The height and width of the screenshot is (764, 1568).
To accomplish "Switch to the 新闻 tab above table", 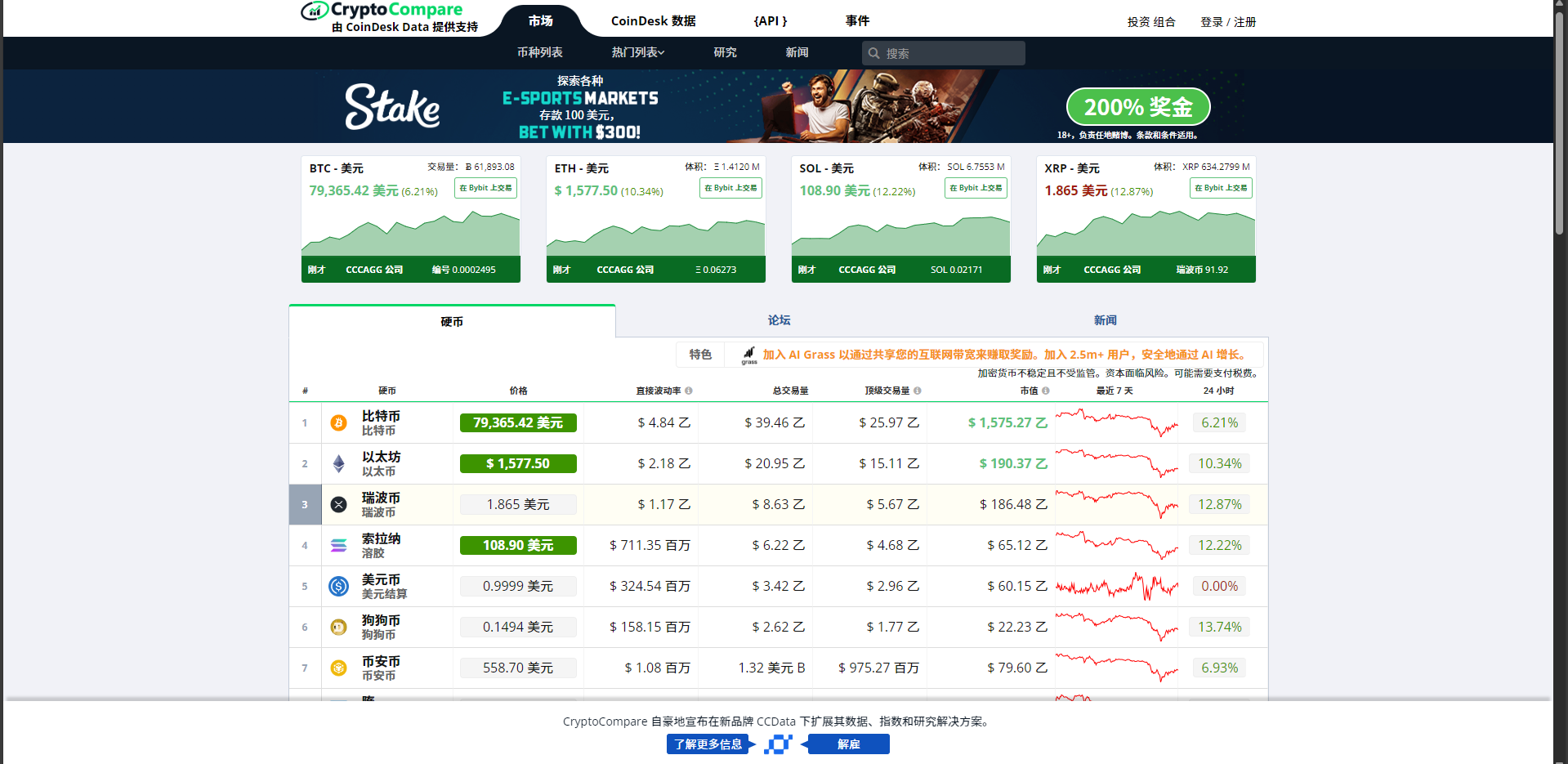I will 1105,320.
